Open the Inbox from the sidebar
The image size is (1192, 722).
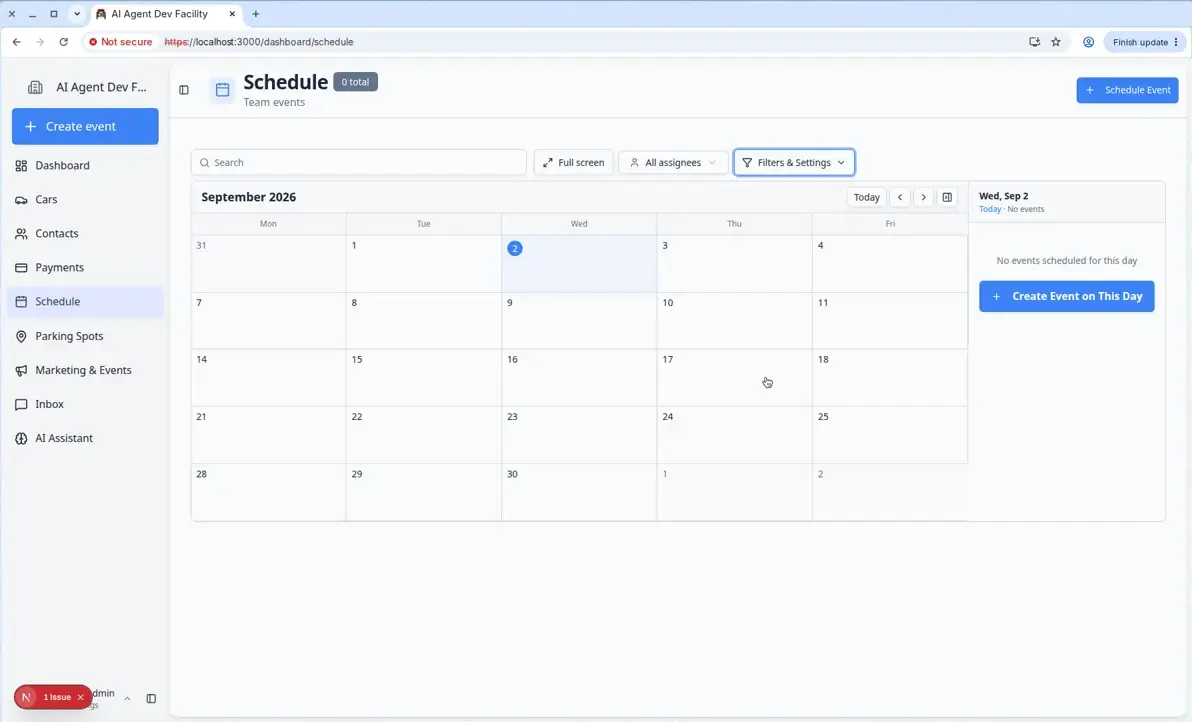[85, 404]
